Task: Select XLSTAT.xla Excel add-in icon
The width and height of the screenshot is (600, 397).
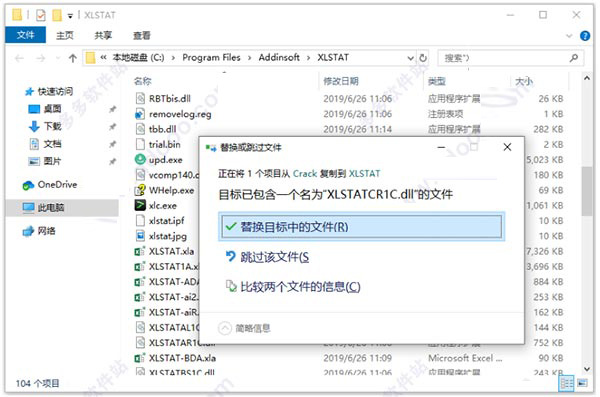Action: click(x=140, y=251)
